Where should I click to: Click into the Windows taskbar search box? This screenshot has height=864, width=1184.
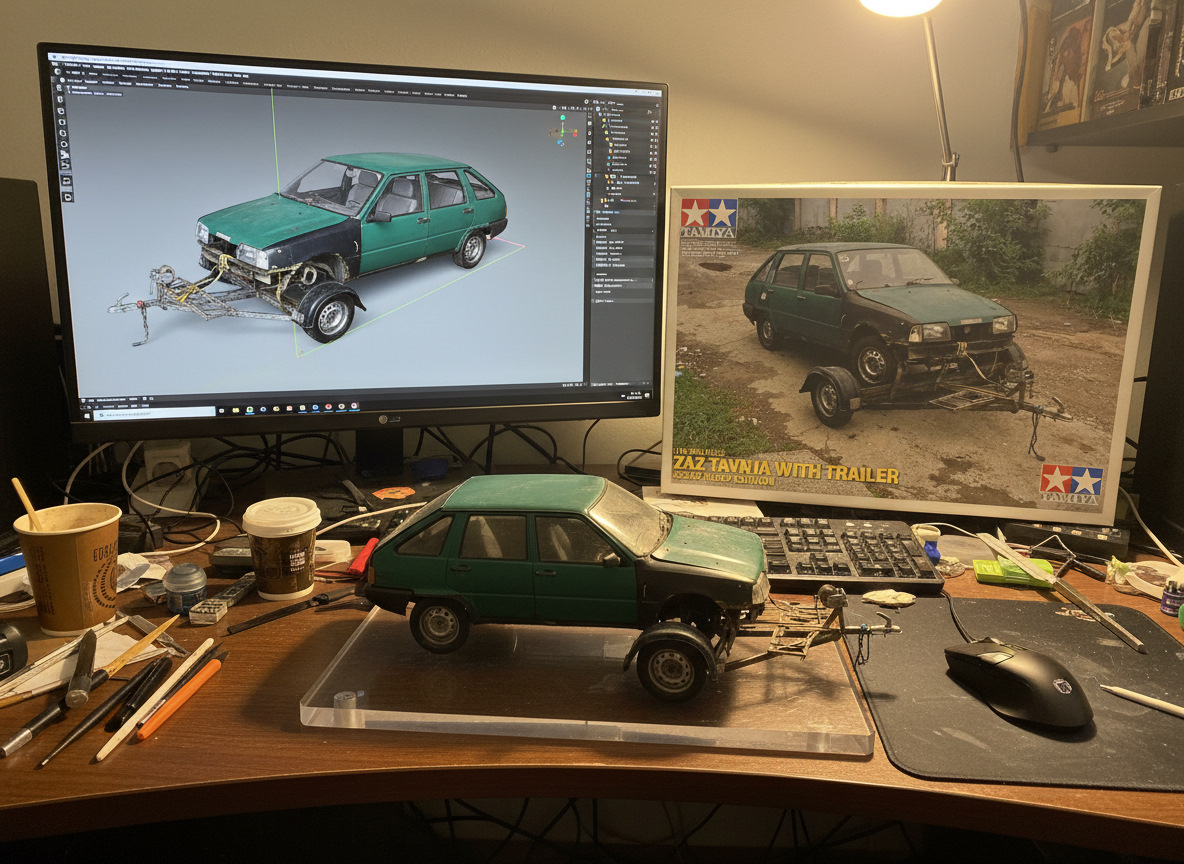[154, 413]
